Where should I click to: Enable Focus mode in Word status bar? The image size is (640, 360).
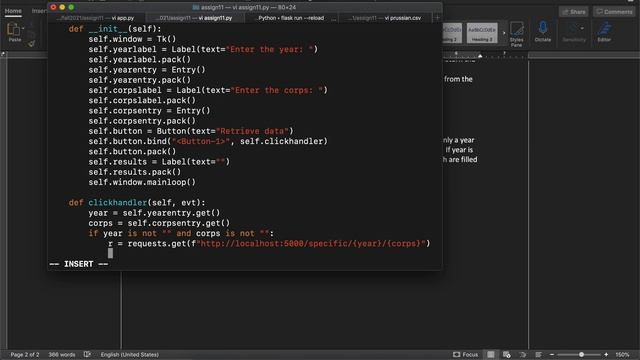pos(466,355)
